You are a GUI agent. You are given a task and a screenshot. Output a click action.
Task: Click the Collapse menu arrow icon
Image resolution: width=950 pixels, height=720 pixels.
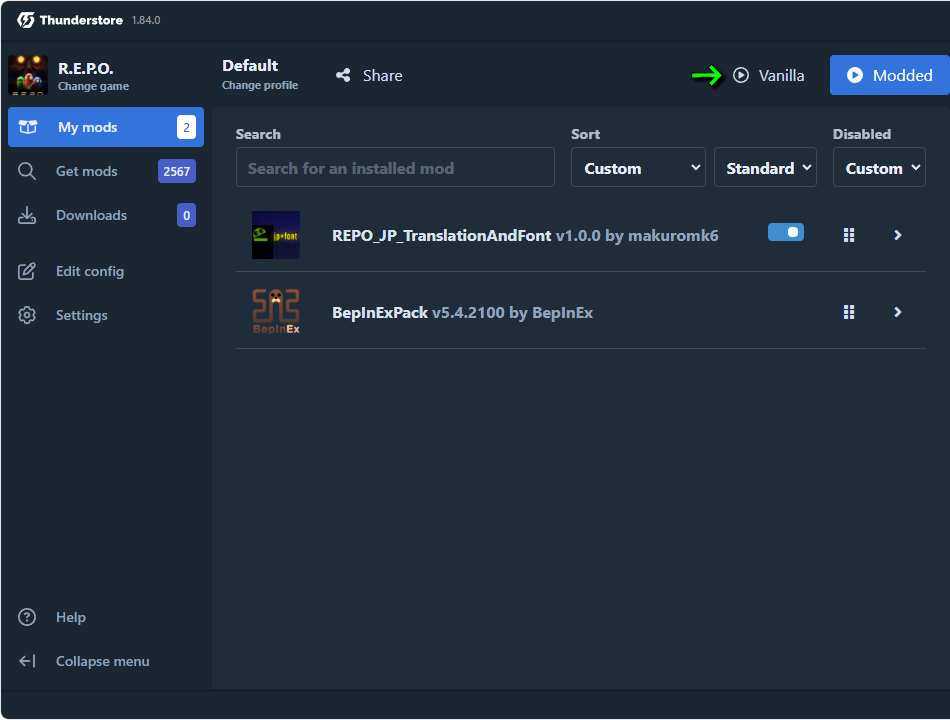point(27,661)
